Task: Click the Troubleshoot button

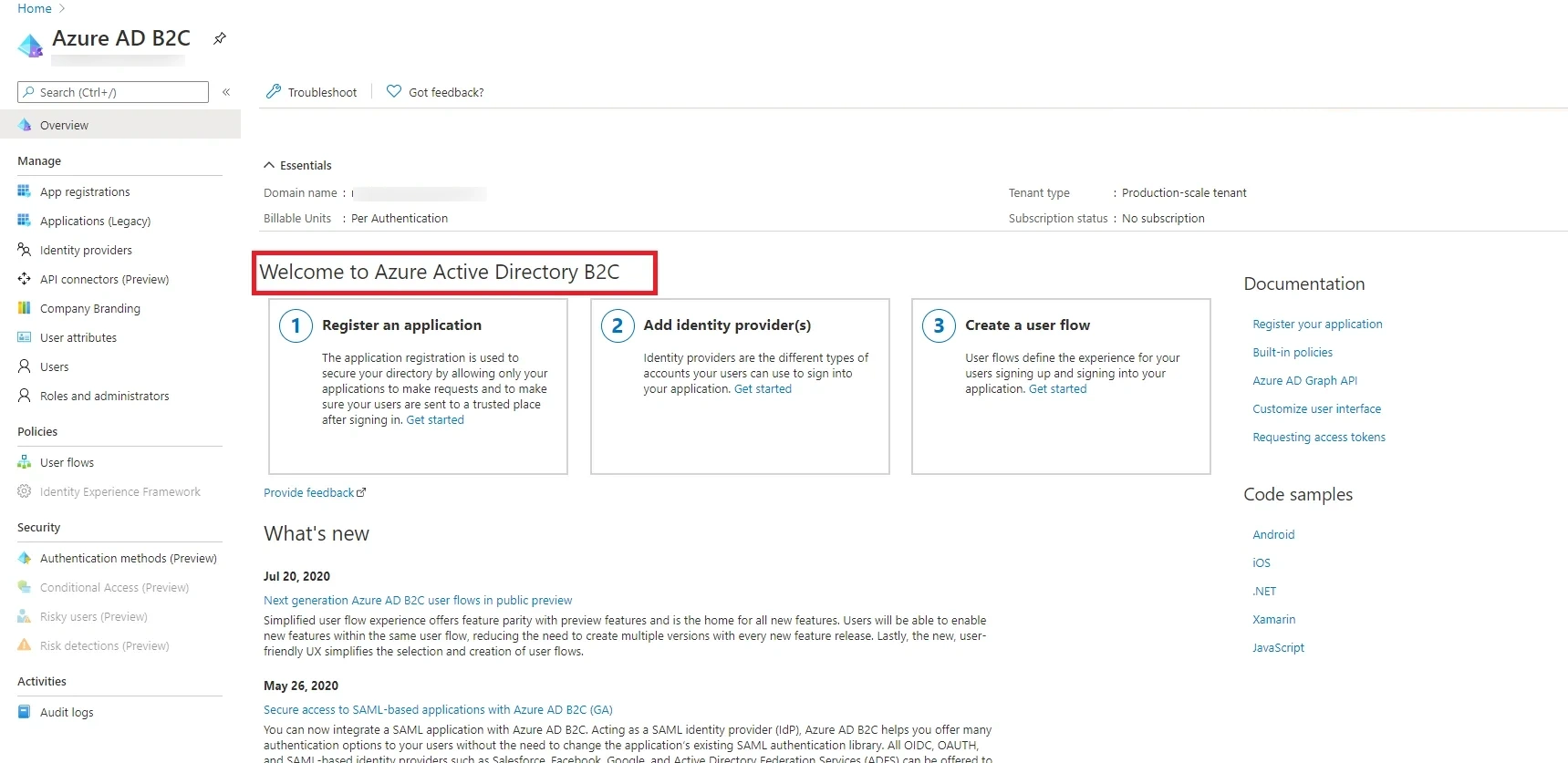Action: (311, 92)
